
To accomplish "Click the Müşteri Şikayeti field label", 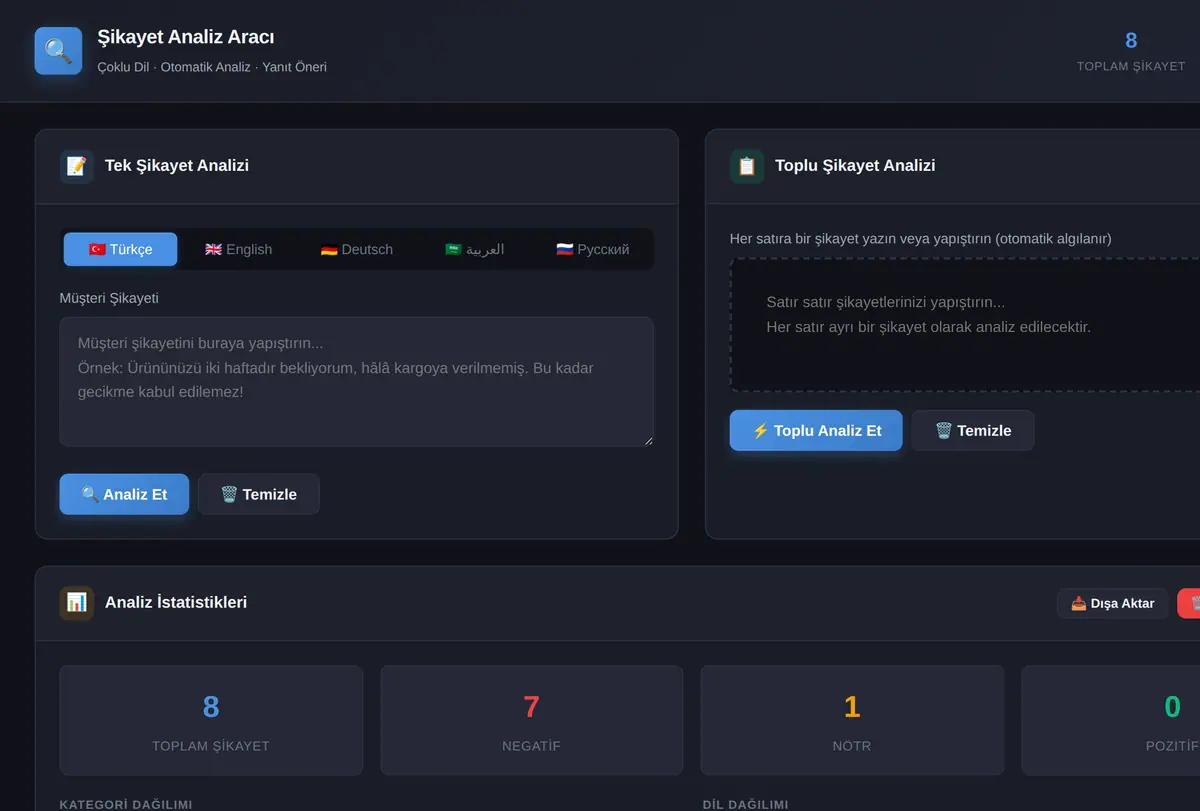I will [x=109, y=298].
